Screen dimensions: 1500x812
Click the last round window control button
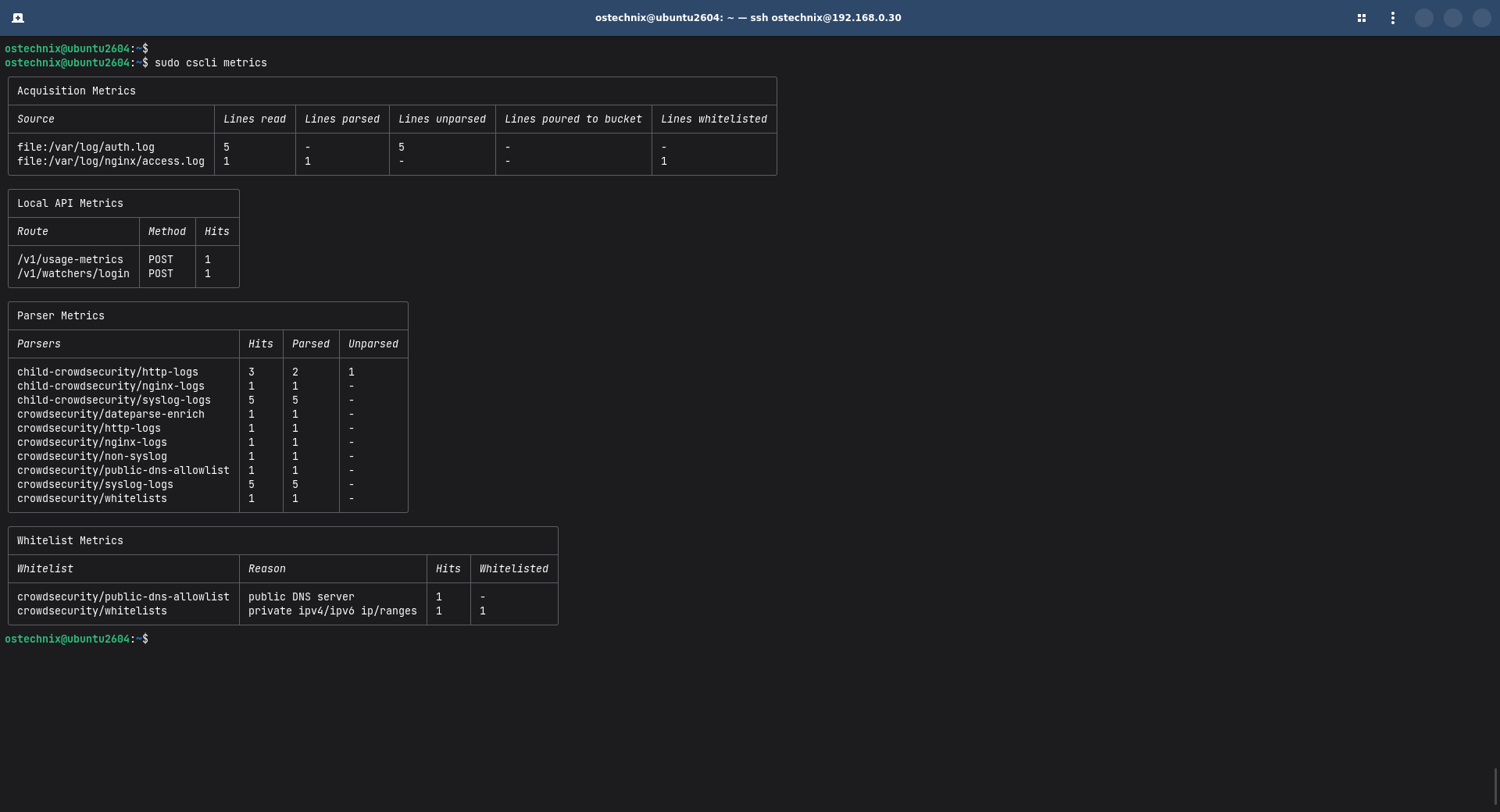[x=1482, y=18]
